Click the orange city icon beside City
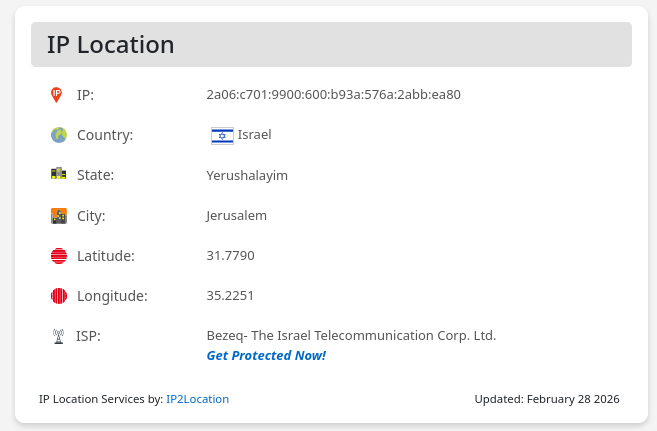This screenshot has width=657, height=431. click(58, 215)
